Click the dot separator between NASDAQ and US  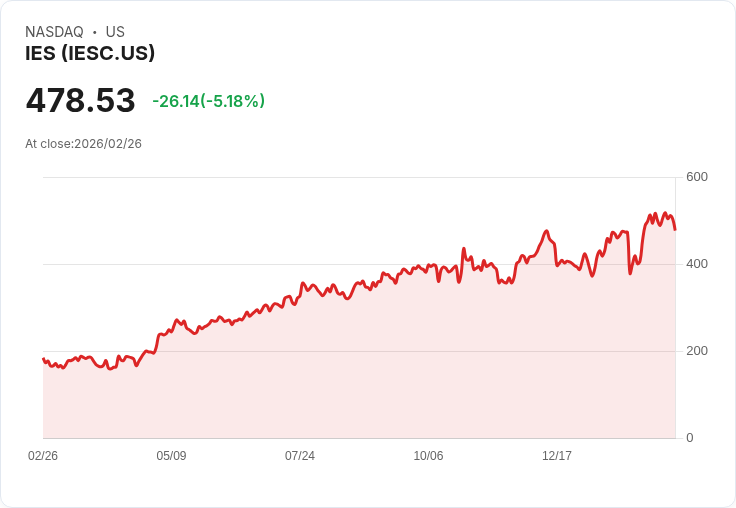click(95, 32)
